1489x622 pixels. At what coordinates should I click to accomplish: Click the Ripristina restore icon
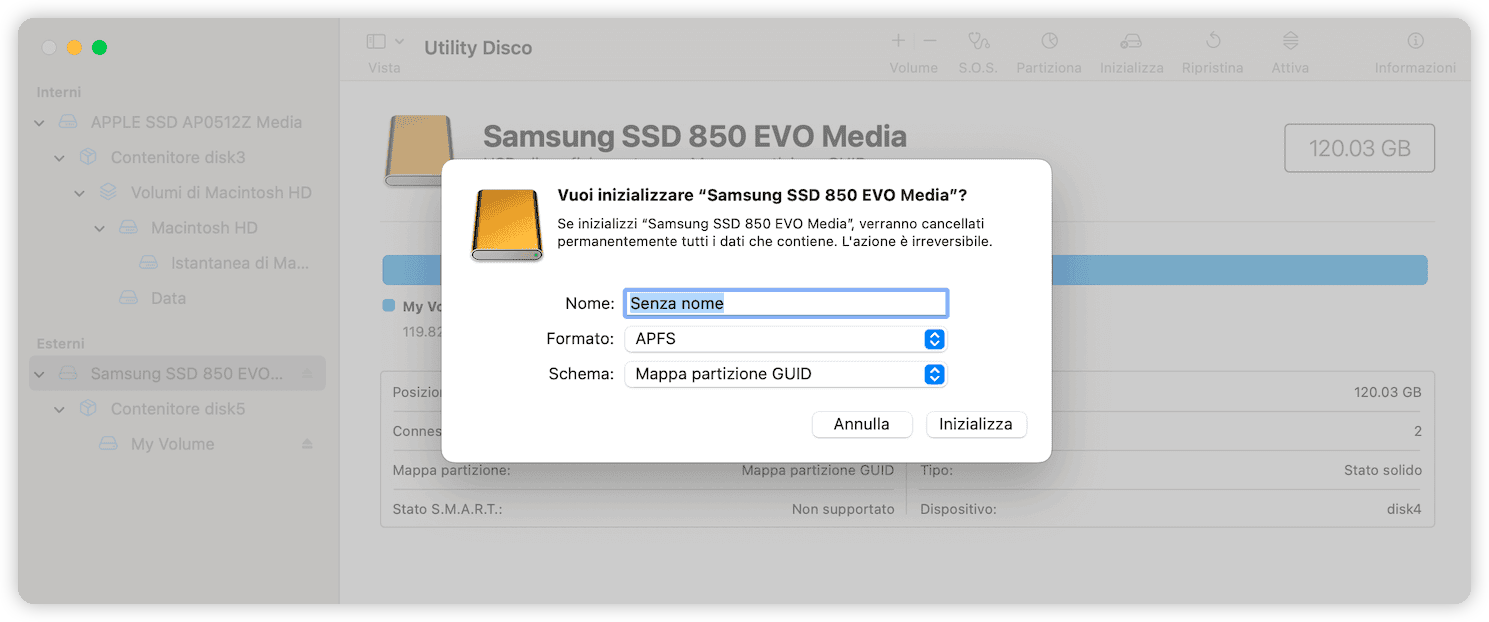pyautogui.click(x=1213, y=41)
